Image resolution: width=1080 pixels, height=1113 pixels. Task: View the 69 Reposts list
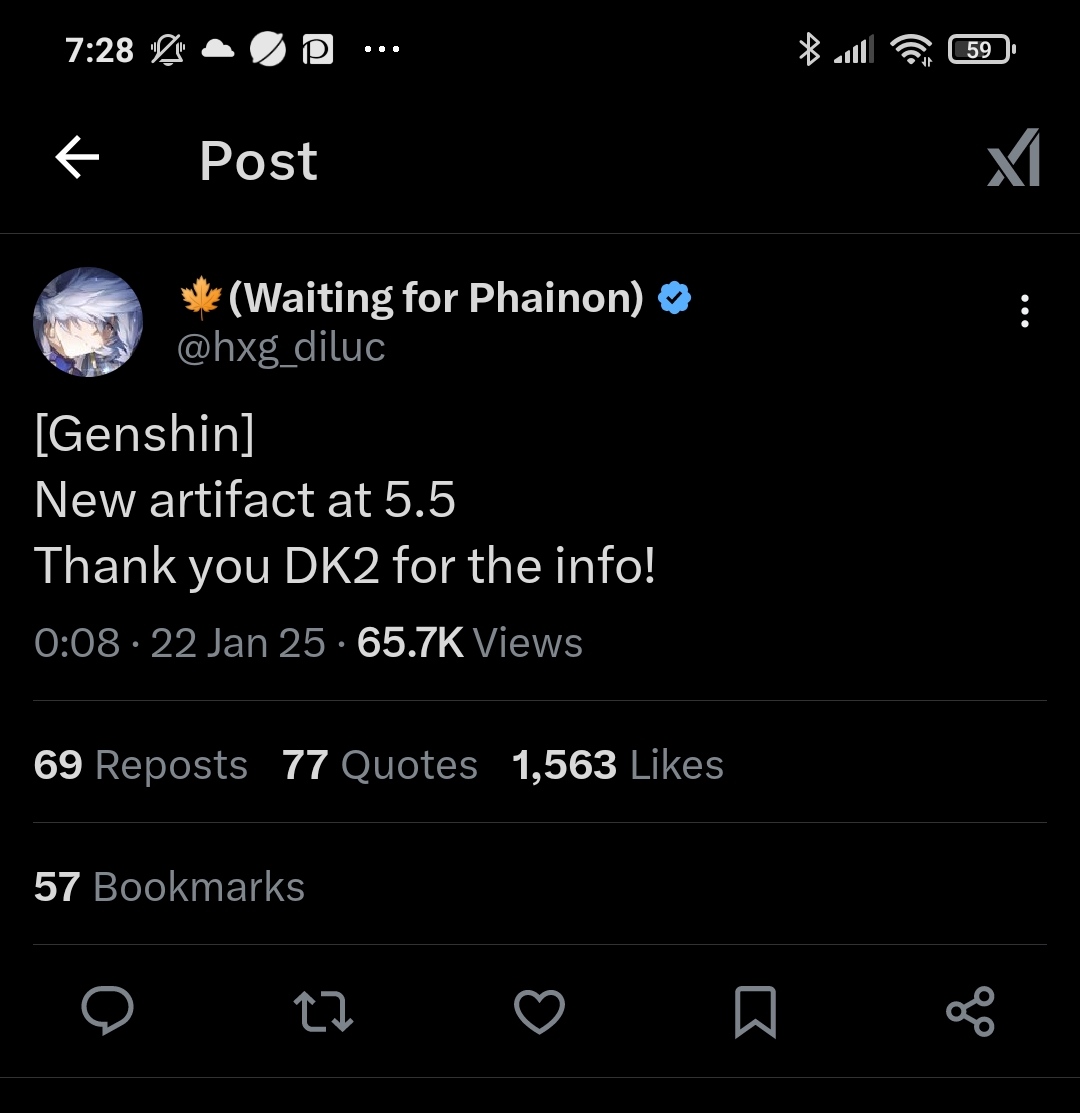click(140, 765)
